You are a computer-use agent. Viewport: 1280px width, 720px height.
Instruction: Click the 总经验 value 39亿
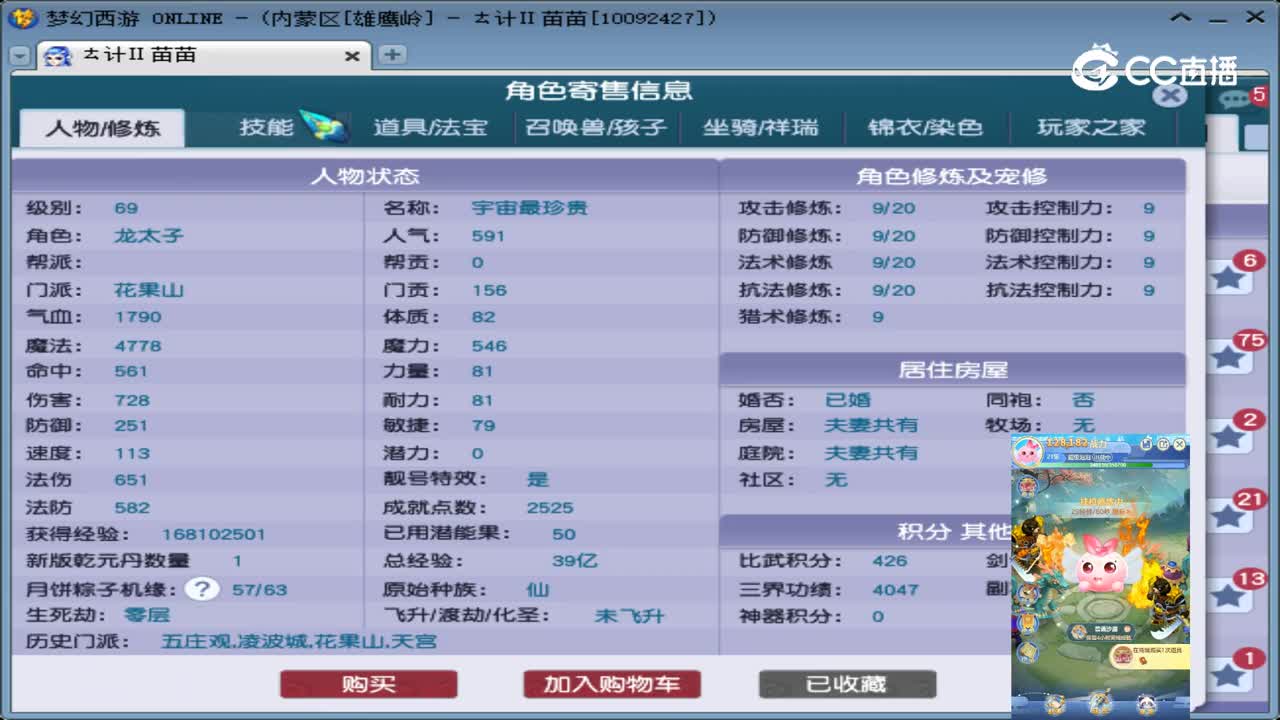(x=575, y=561)
